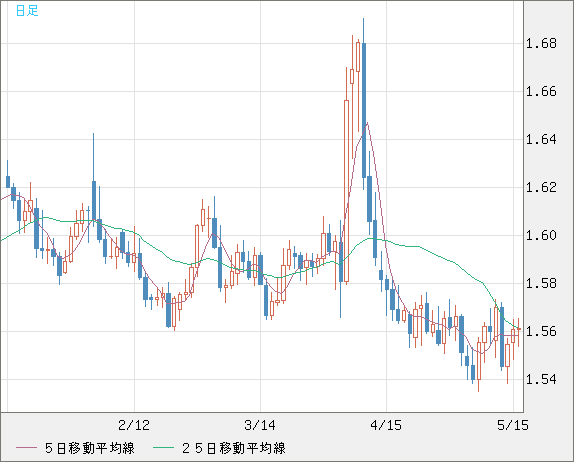
Task: Select the 1.64 price axis label
Action: (541, 139)
